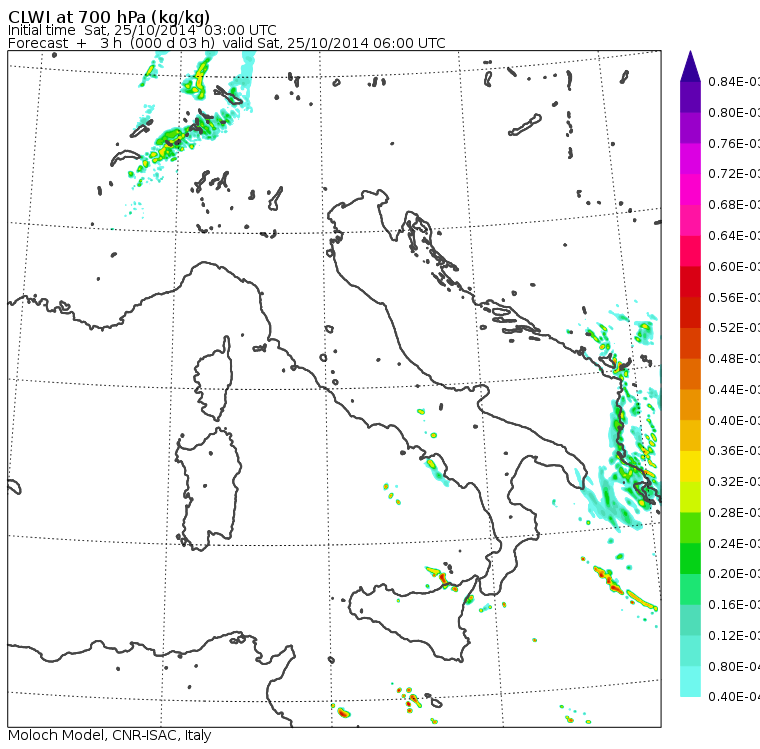Click the dark purple arrow atop the color scale
760x749 pixels.
coord(690,66)
